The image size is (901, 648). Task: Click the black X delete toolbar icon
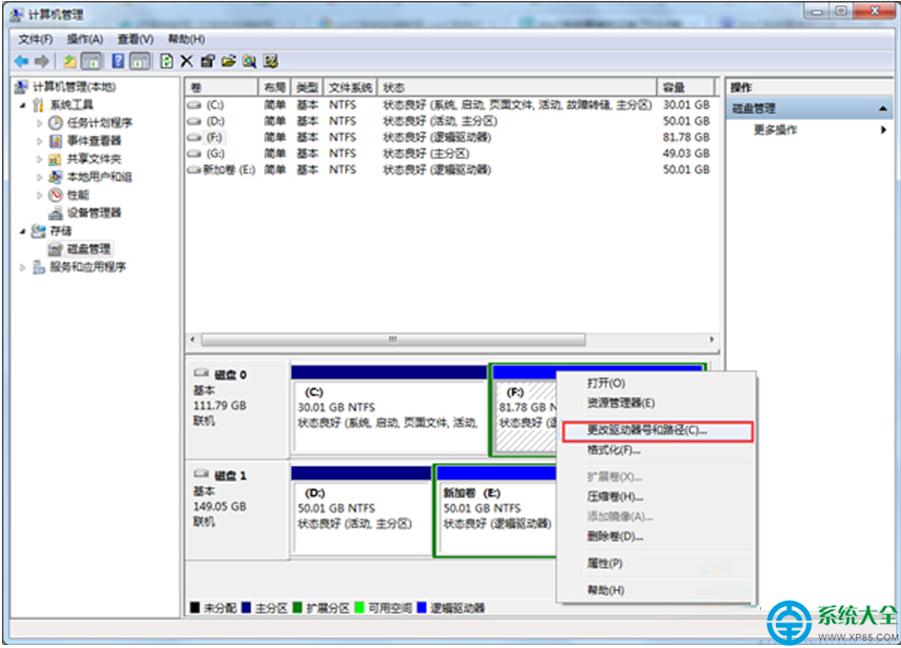187,61
